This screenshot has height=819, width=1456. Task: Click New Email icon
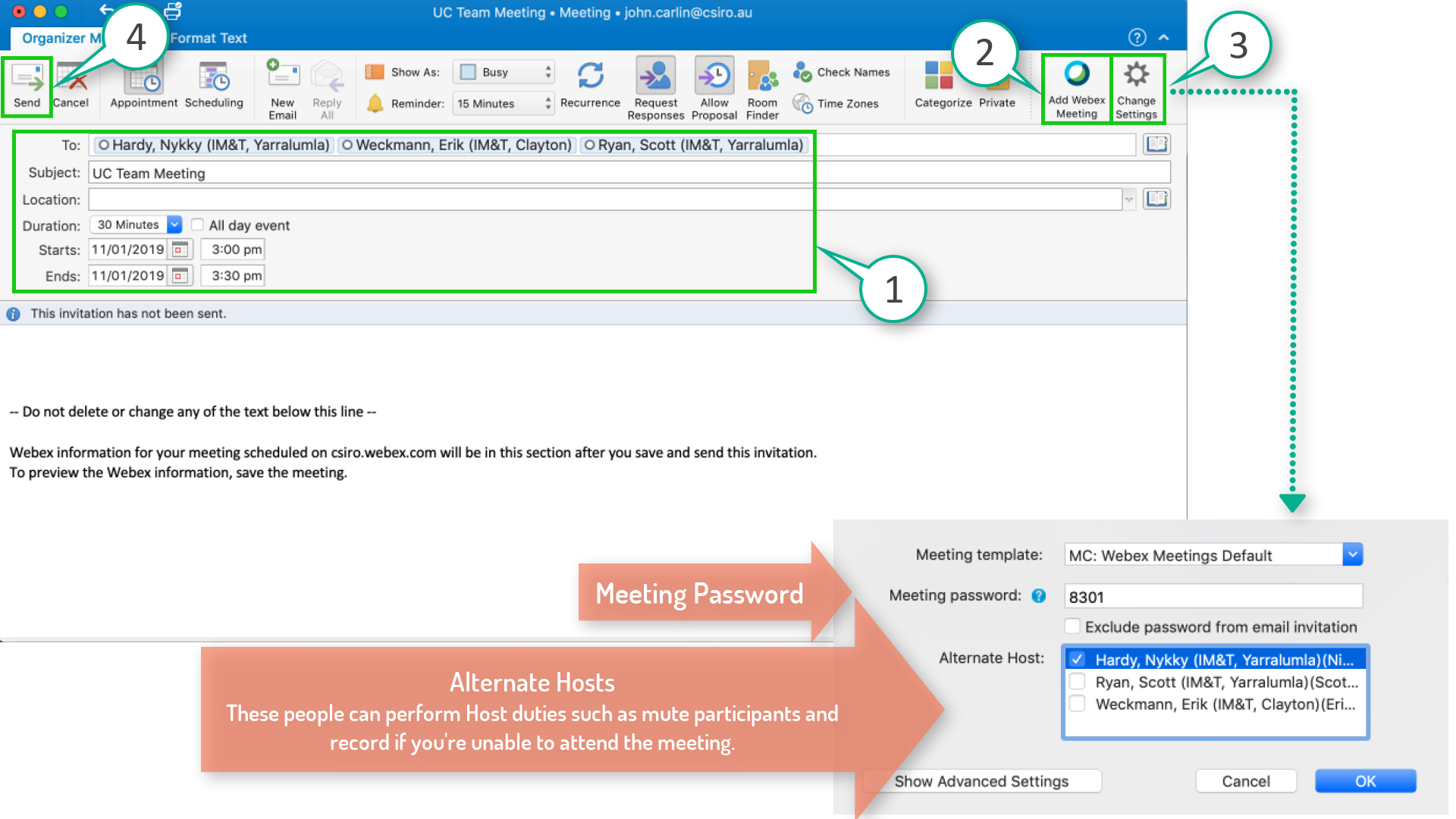[282, 89]
